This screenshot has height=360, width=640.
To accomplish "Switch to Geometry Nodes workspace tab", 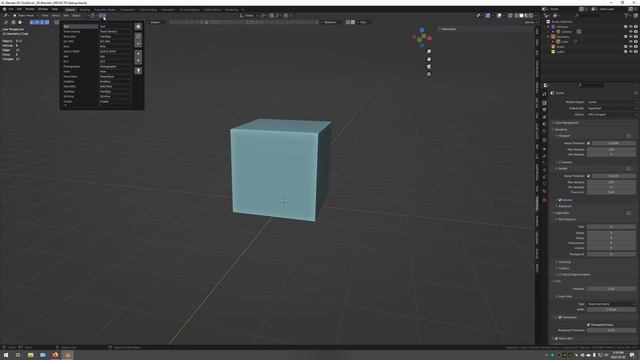I will (105, 9).
